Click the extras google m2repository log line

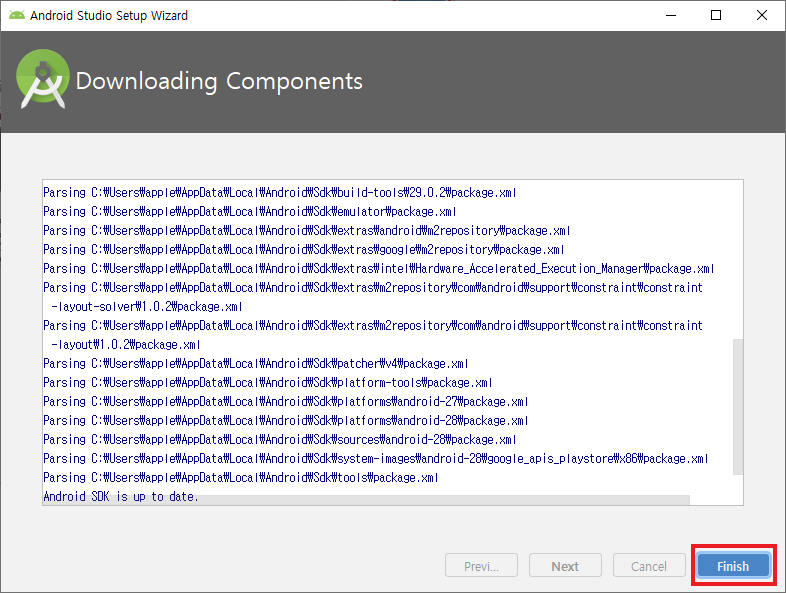tap(304, 250)
